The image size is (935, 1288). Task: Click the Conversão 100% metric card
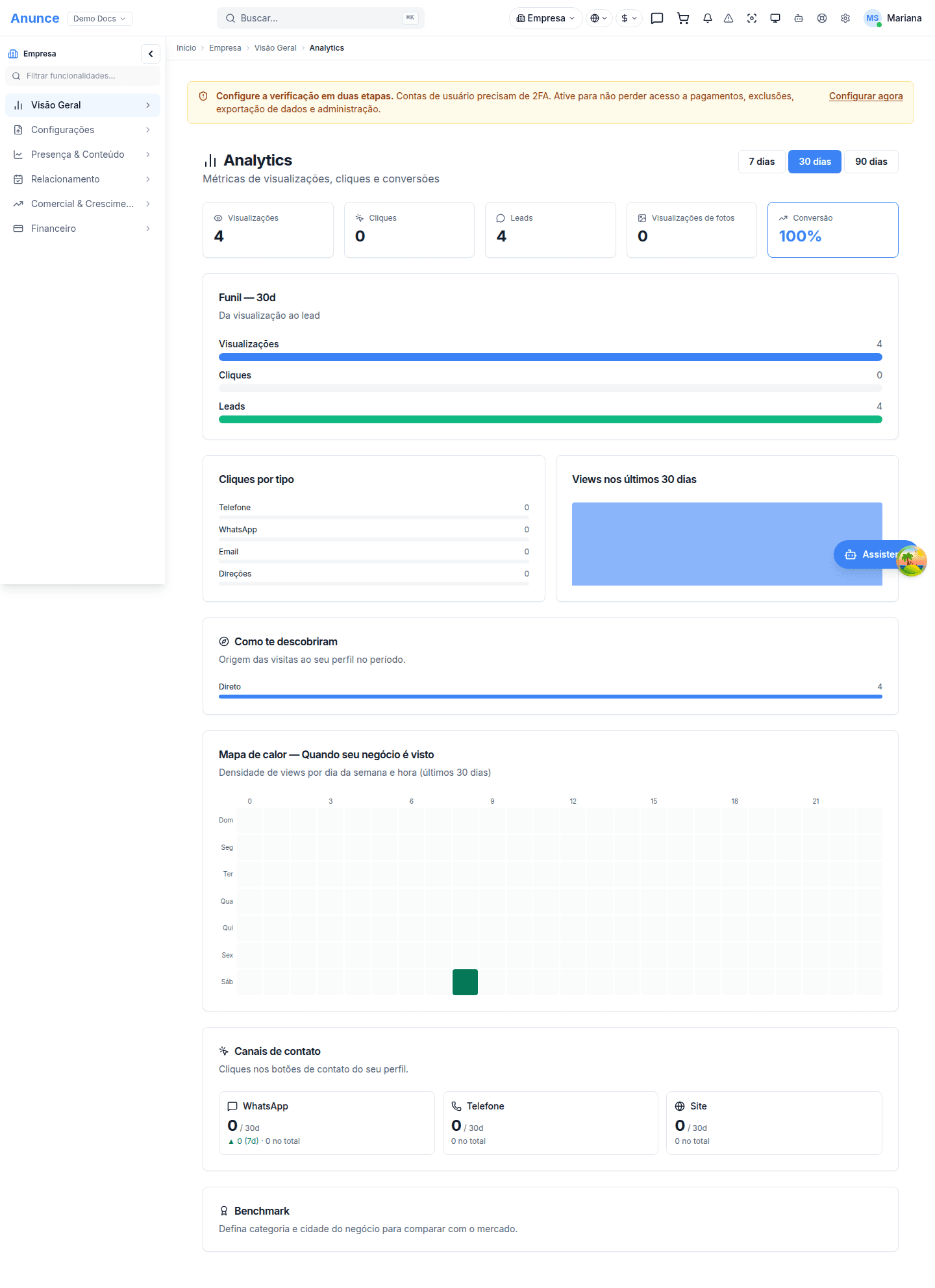tap(833, 230)
